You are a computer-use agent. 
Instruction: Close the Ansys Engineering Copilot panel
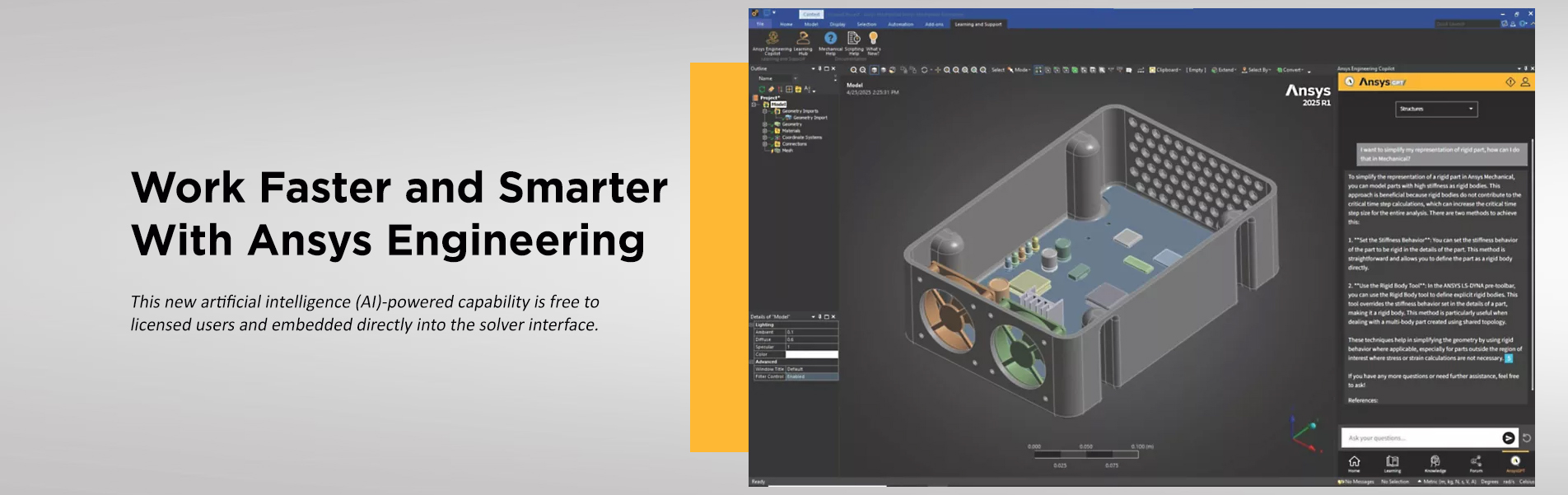tap(1532, 68)
